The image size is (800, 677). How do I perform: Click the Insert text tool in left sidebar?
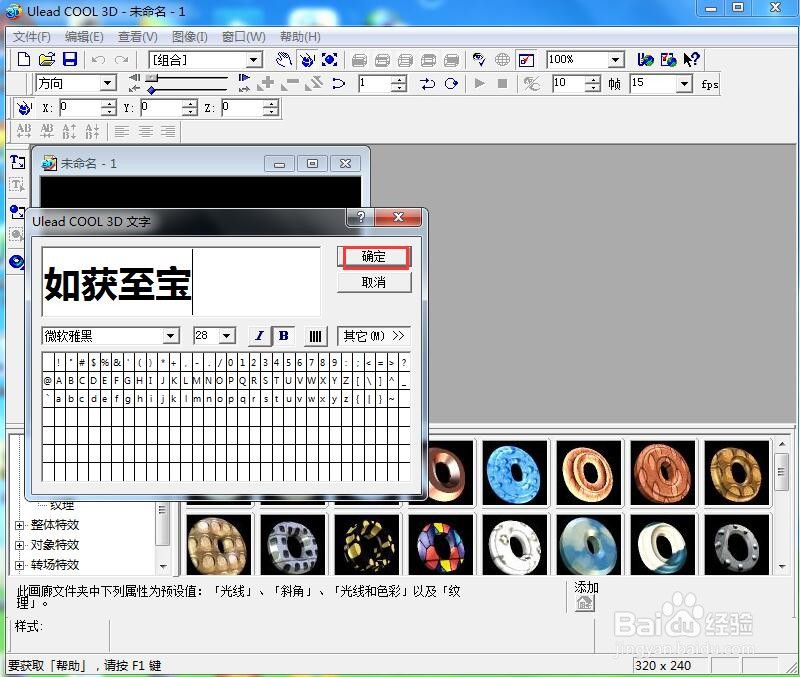[17, 162]
